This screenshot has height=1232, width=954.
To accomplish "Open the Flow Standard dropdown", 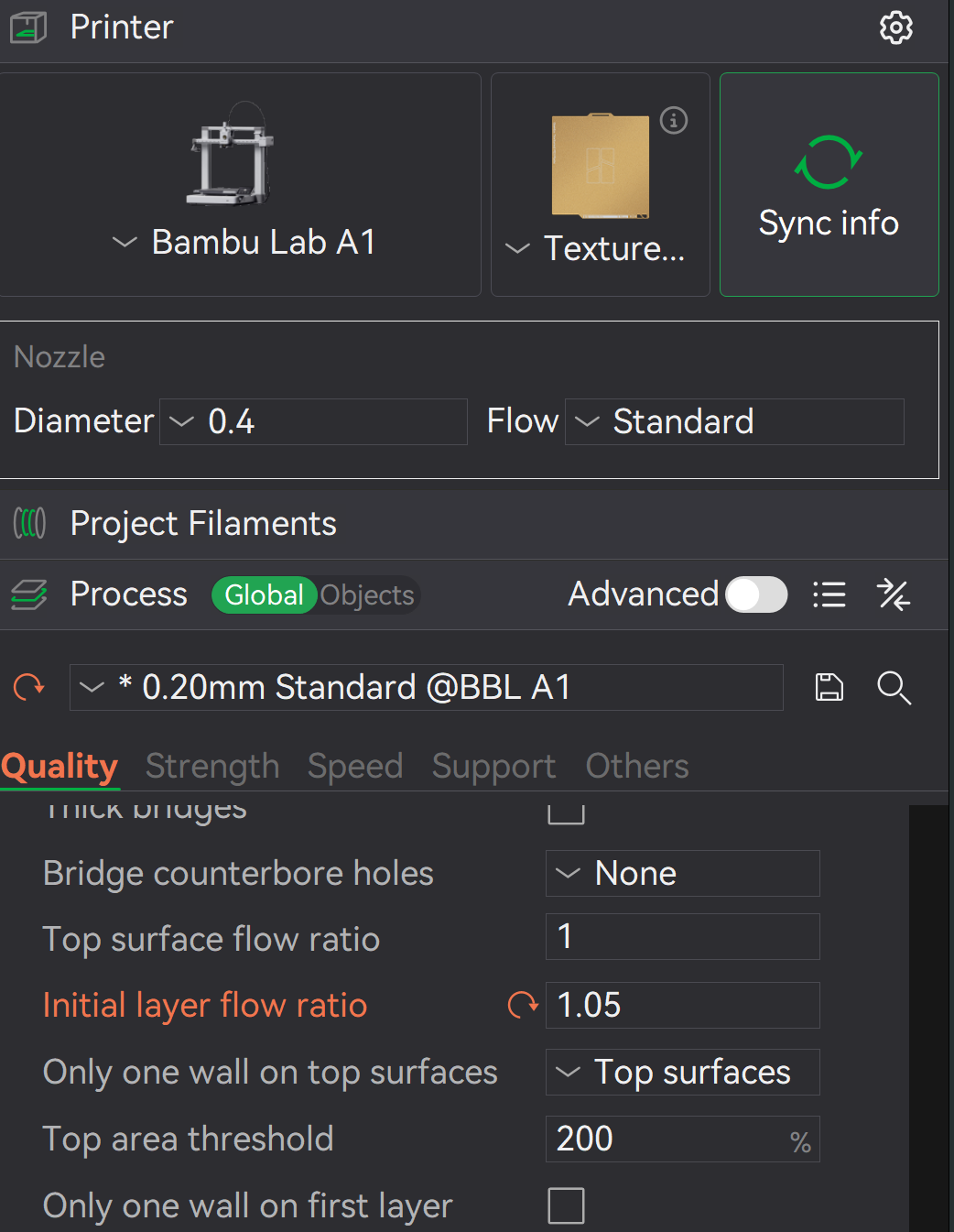I will click(734, 421).
